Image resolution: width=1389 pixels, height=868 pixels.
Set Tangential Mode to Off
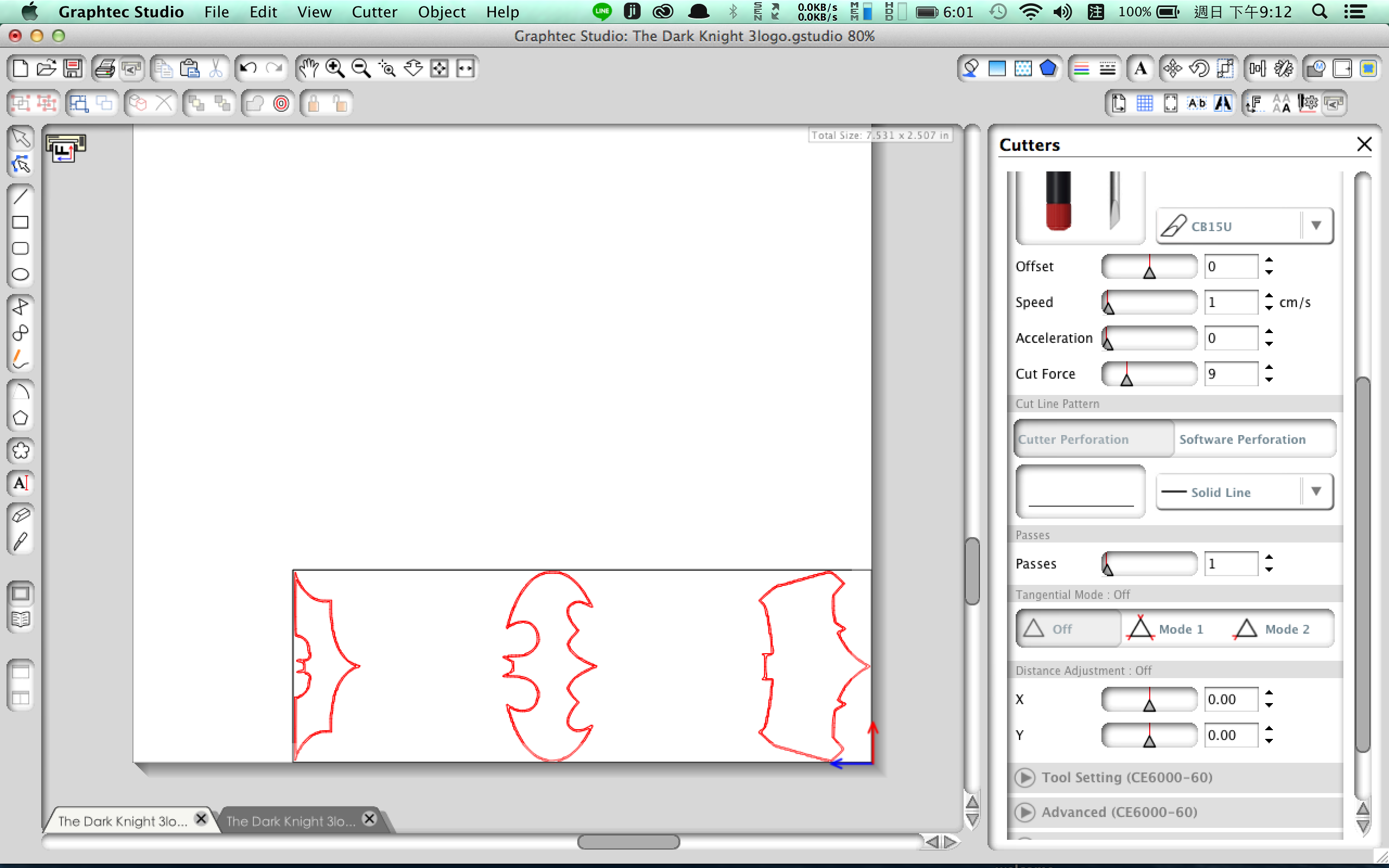(1068, 629)
